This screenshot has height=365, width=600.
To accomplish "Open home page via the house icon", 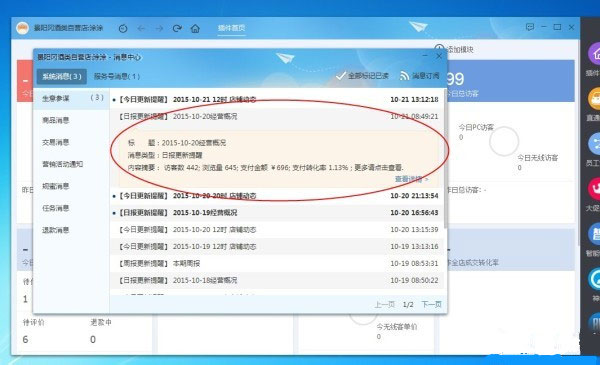I will (195, 28).
